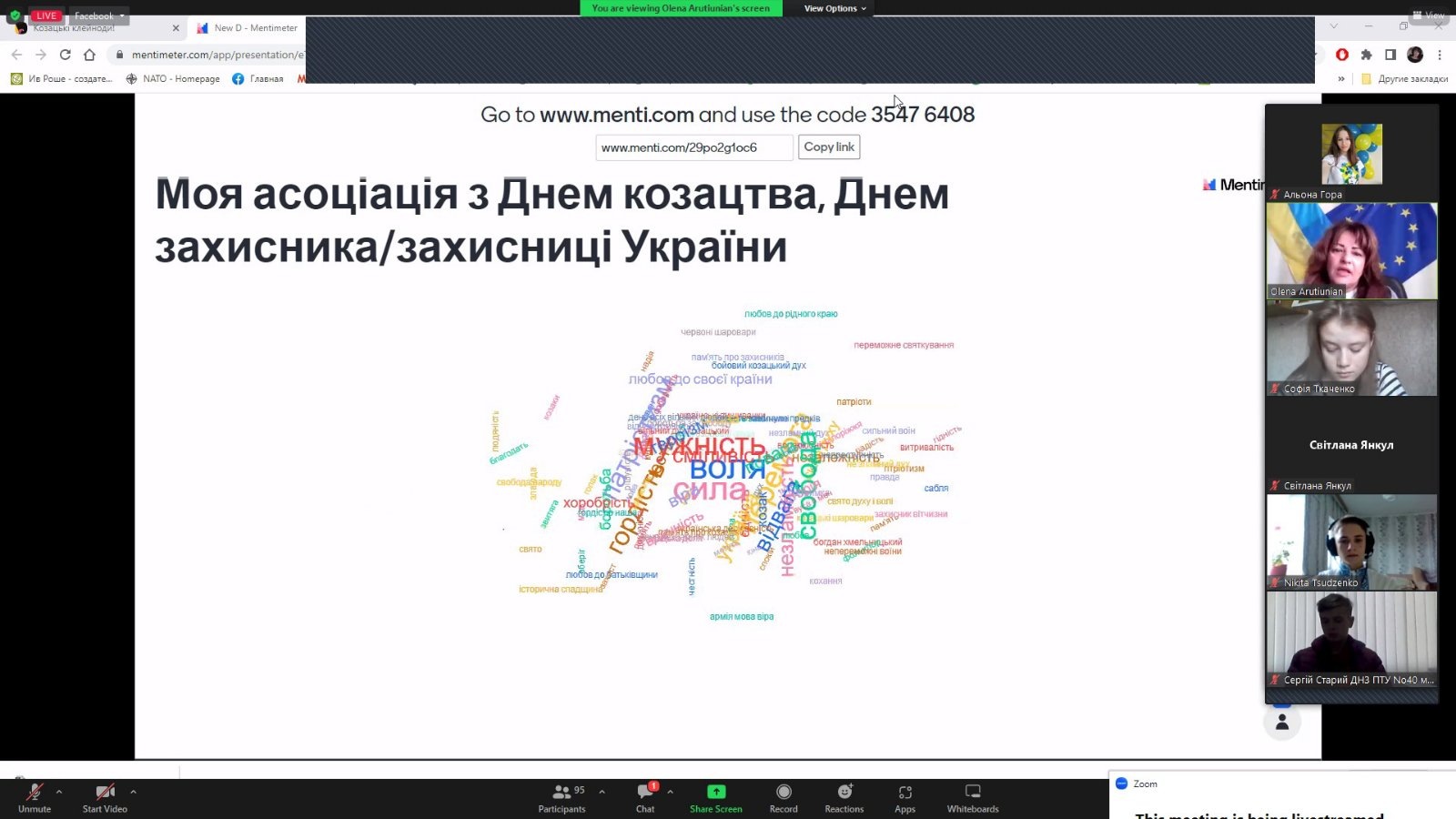This screenshot has height=819, width=1456.
Task: Open Zoom Apps
Action: pos(905,797)
